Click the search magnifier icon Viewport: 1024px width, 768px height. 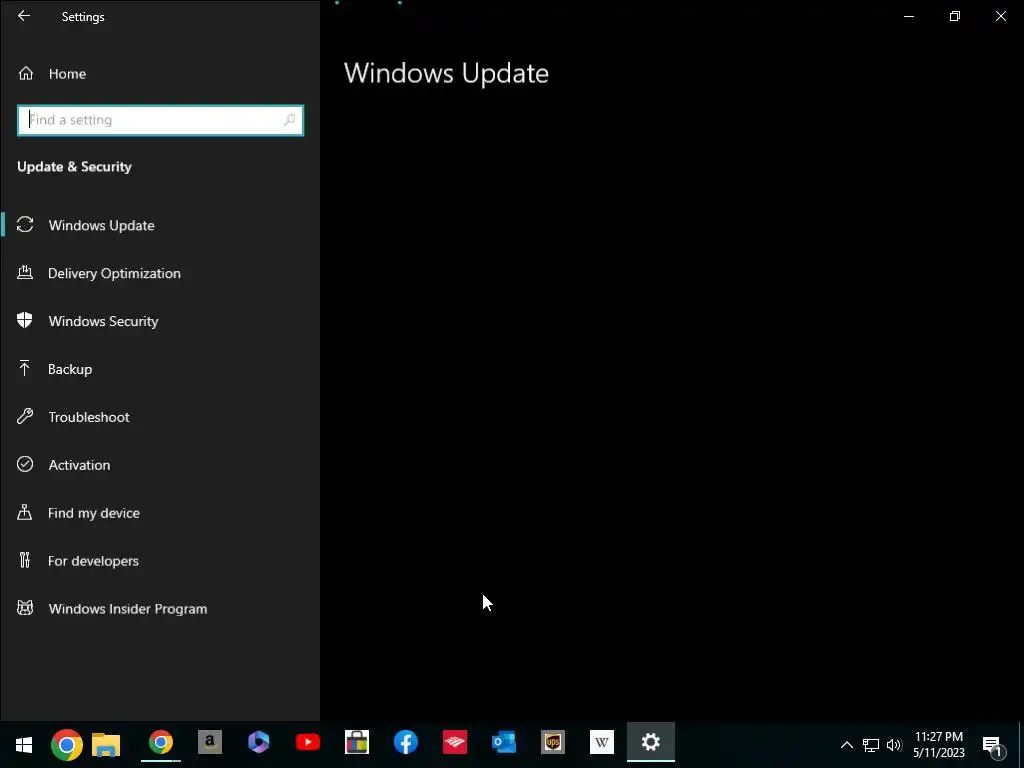pyautogui.click(x=289, y=120)
